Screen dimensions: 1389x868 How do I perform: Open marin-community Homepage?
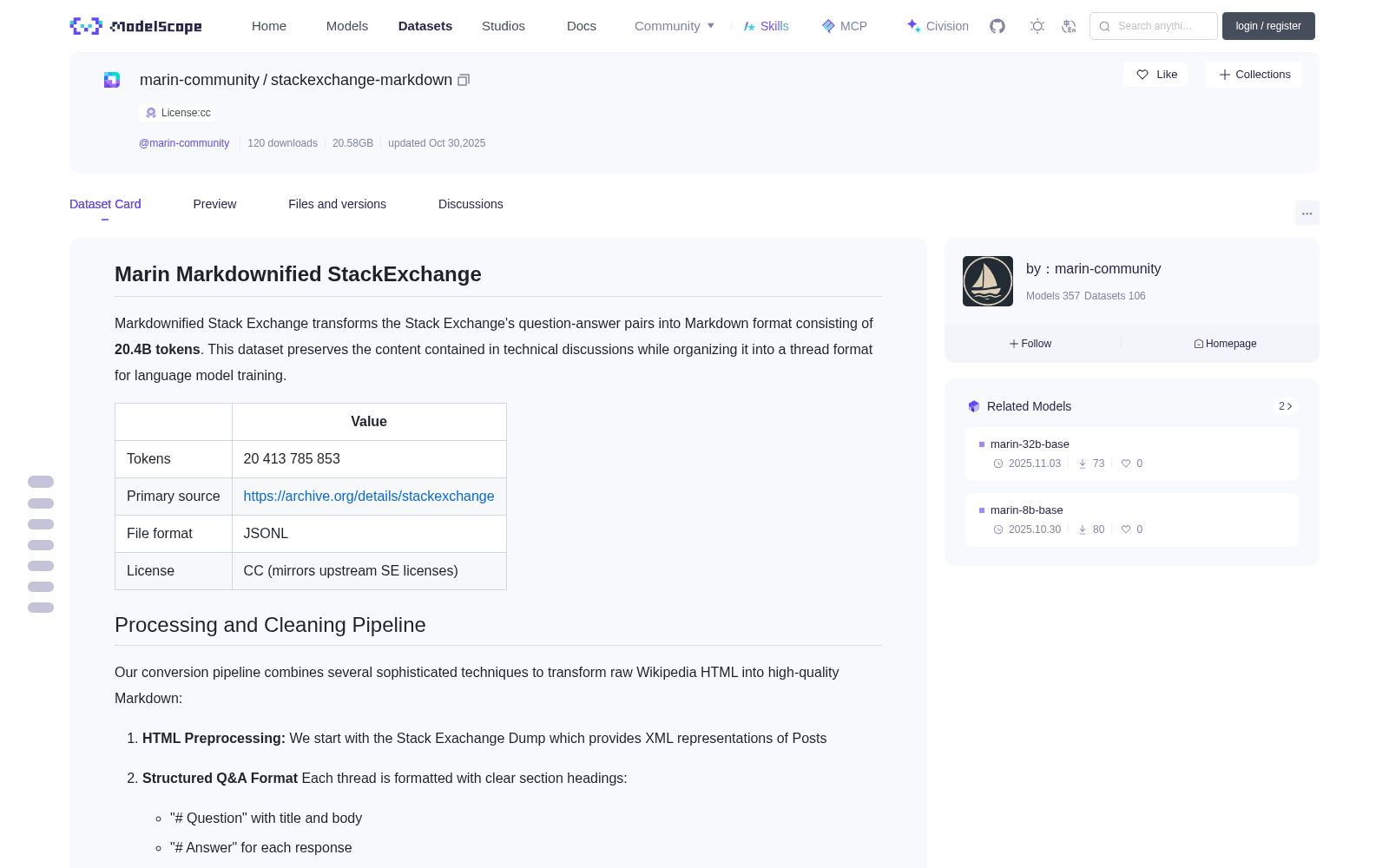tap(1225, 344)
